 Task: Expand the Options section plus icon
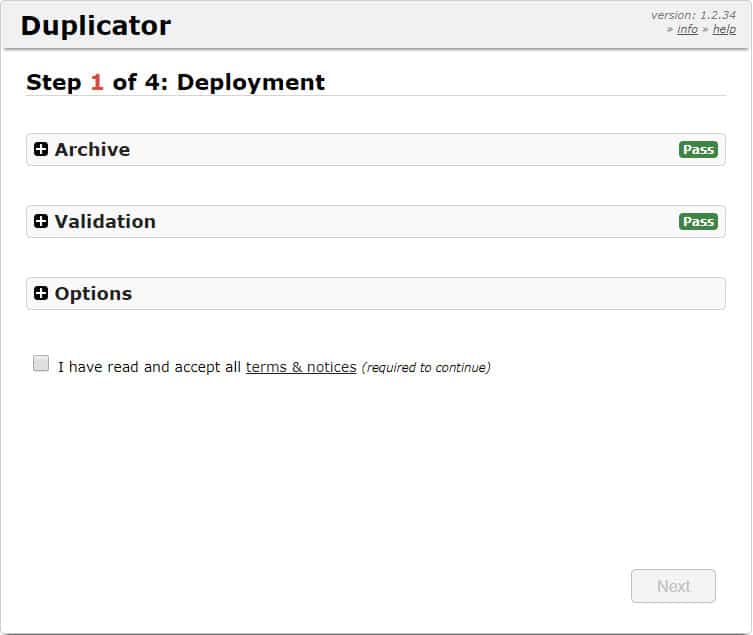click(x=41, y=293)
